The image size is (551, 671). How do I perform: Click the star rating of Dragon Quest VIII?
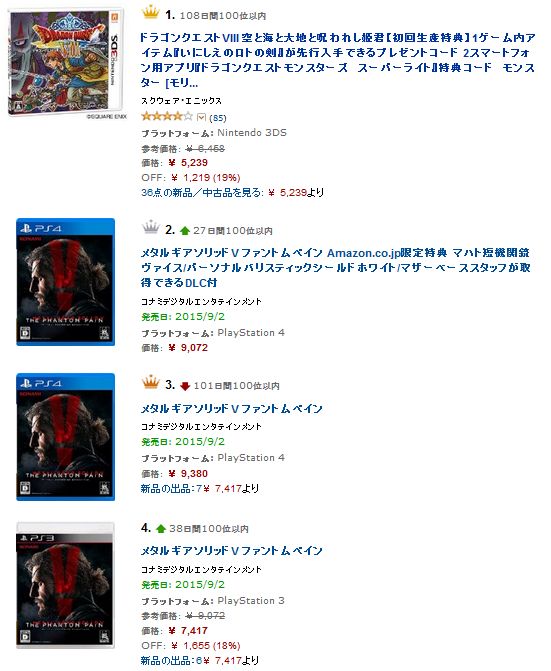[x=167, y=116]
